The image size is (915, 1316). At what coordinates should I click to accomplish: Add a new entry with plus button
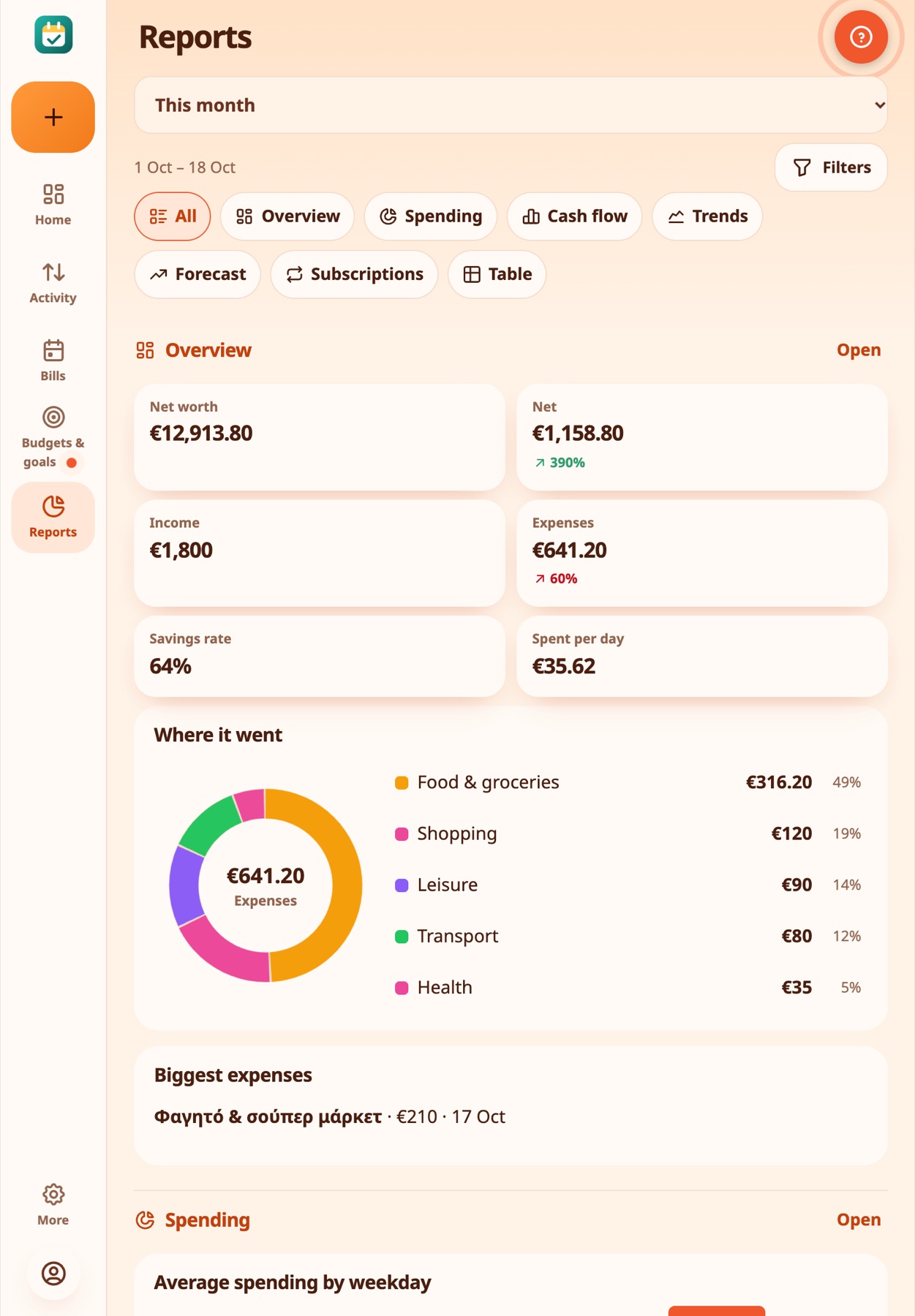tap(53, 117)
